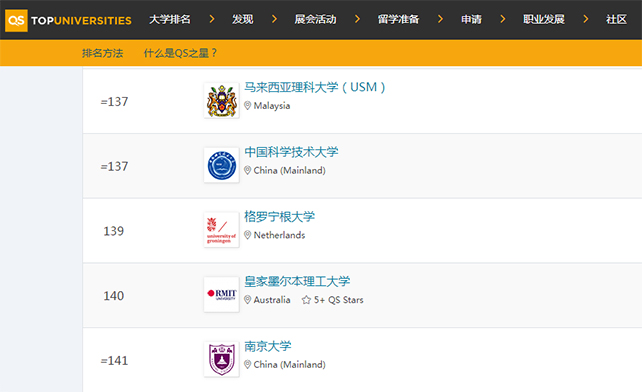Open the Universiti Sains Malaysia crest logo
Image resolution: width=642 pixels, height=392 pixels.
click(222, 101)
